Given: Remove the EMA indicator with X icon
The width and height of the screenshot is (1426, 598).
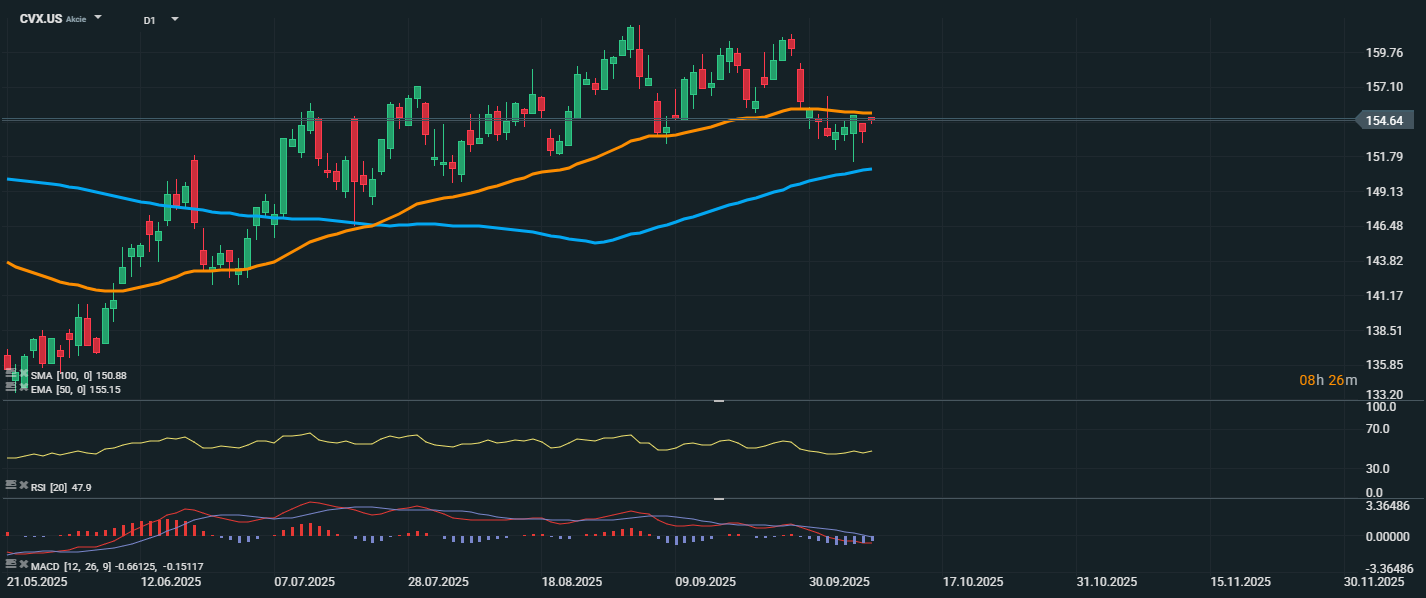Looking at the screenshot, I should click(x=23, y=388).
